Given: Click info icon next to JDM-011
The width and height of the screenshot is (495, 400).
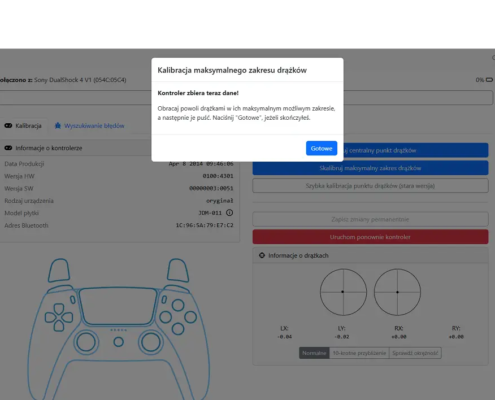Looking at the screenshot, I should tap(229, 213).
